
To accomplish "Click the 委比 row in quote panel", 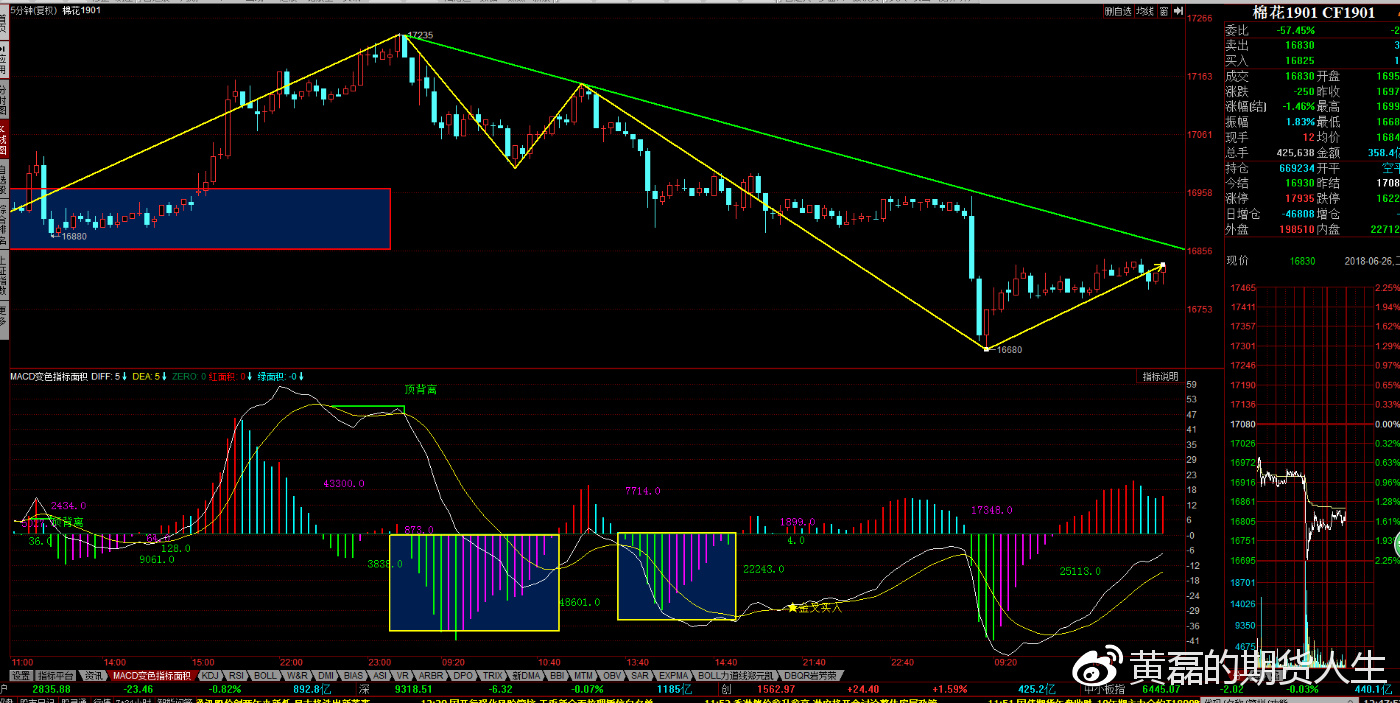I will click(1312, 30).
